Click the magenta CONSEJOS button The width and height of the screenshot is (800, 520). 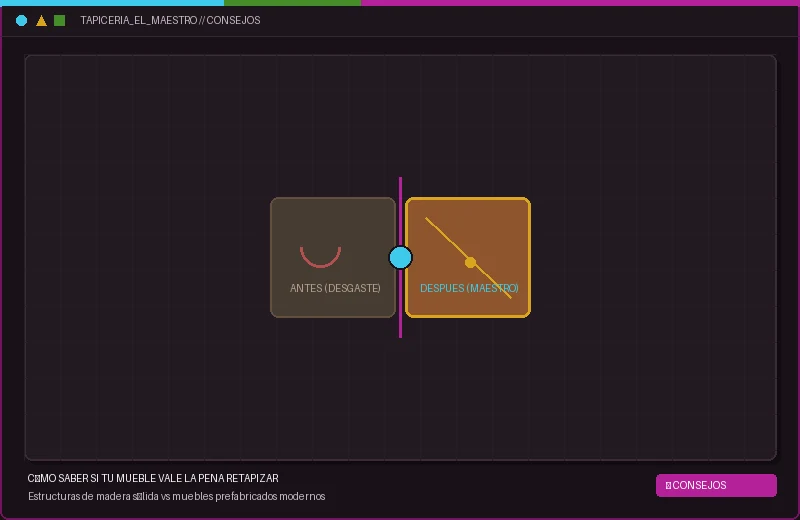click(716, 485)
